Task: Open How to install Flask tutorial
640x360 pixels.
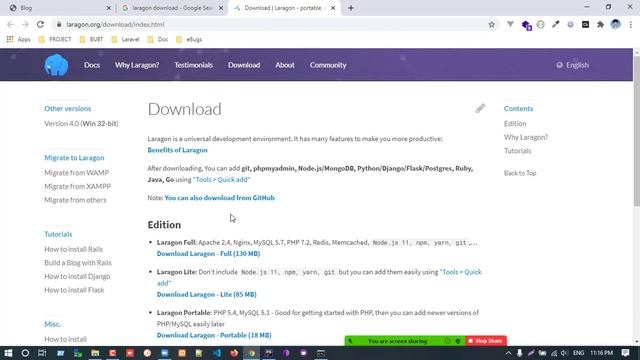Action: tap(74, 290)
